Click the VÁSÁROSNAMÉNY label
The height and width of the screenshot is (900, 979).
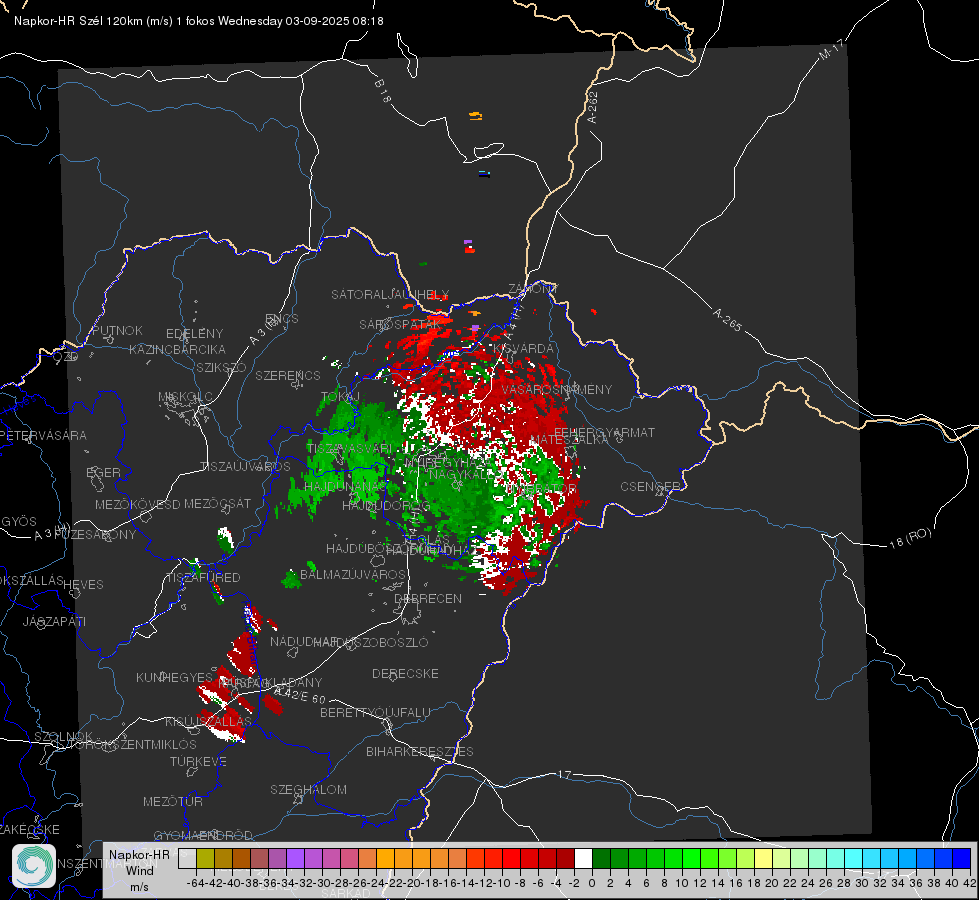point(557,389)
